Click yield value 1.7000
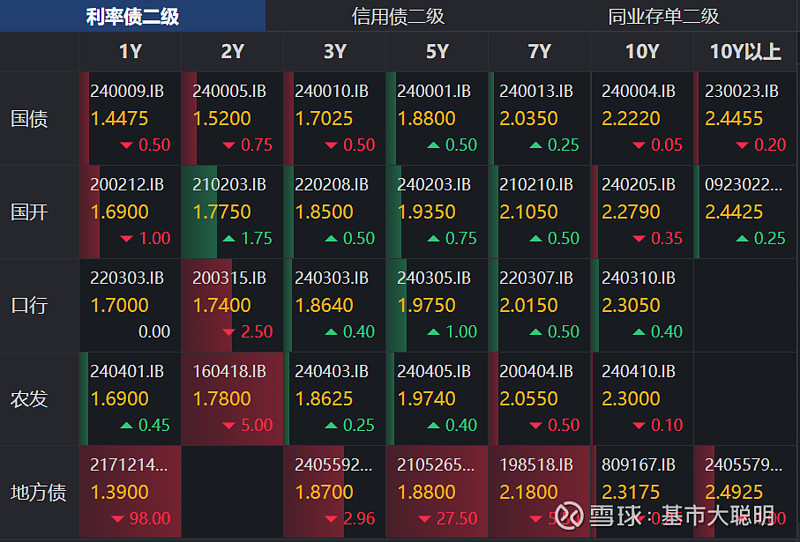Screen dimensions: 800x542 pos(119,305)
